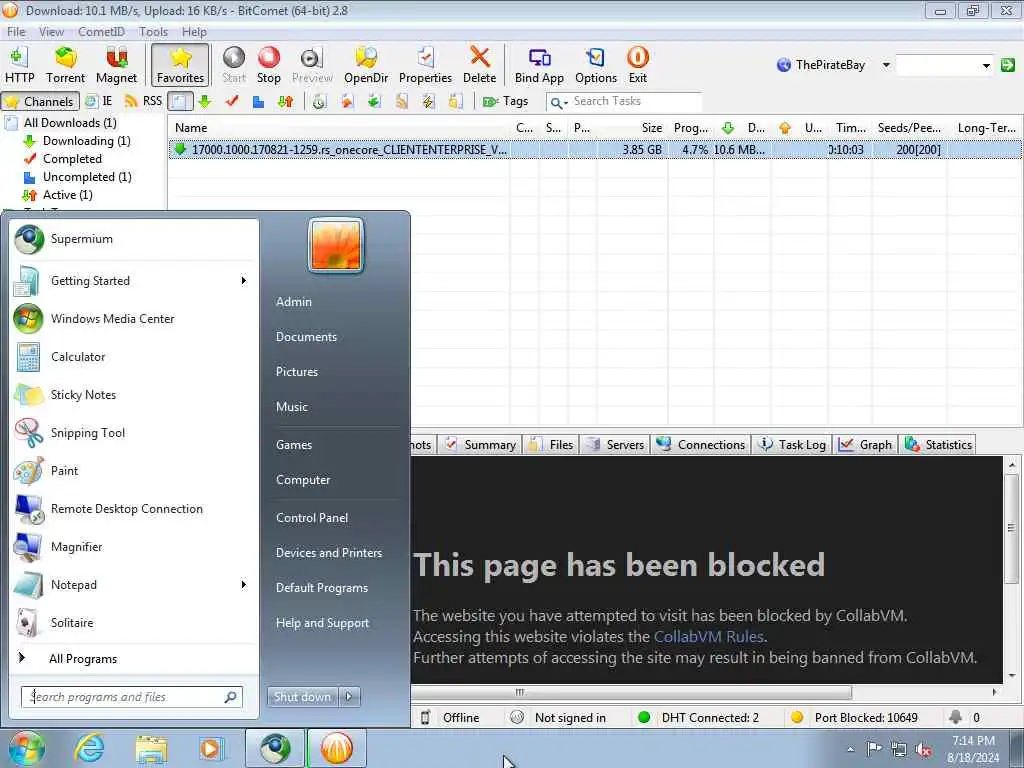Open the Tools menu
1024x768 pixels.
153,31
